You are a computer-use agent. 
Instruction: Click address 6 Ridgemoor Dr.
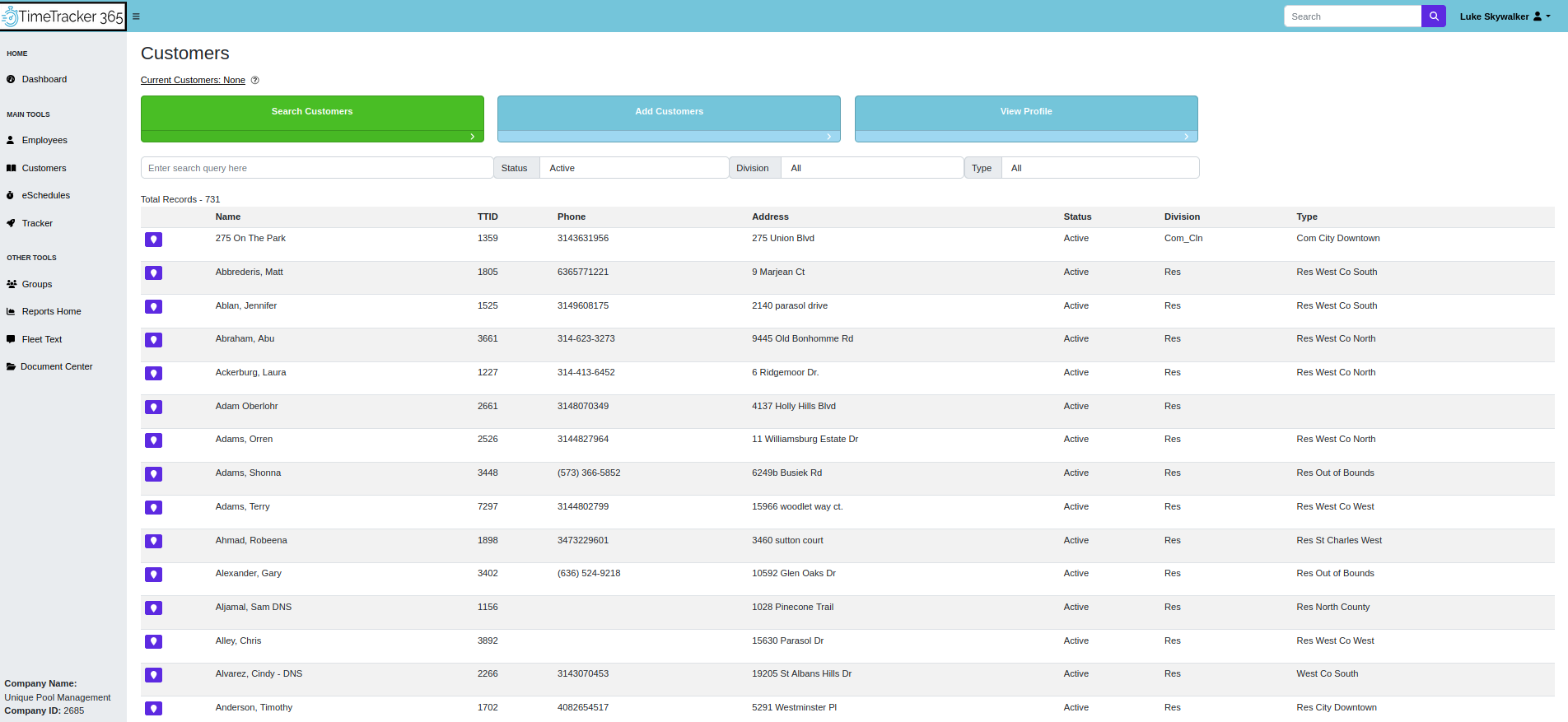point(785,372)
